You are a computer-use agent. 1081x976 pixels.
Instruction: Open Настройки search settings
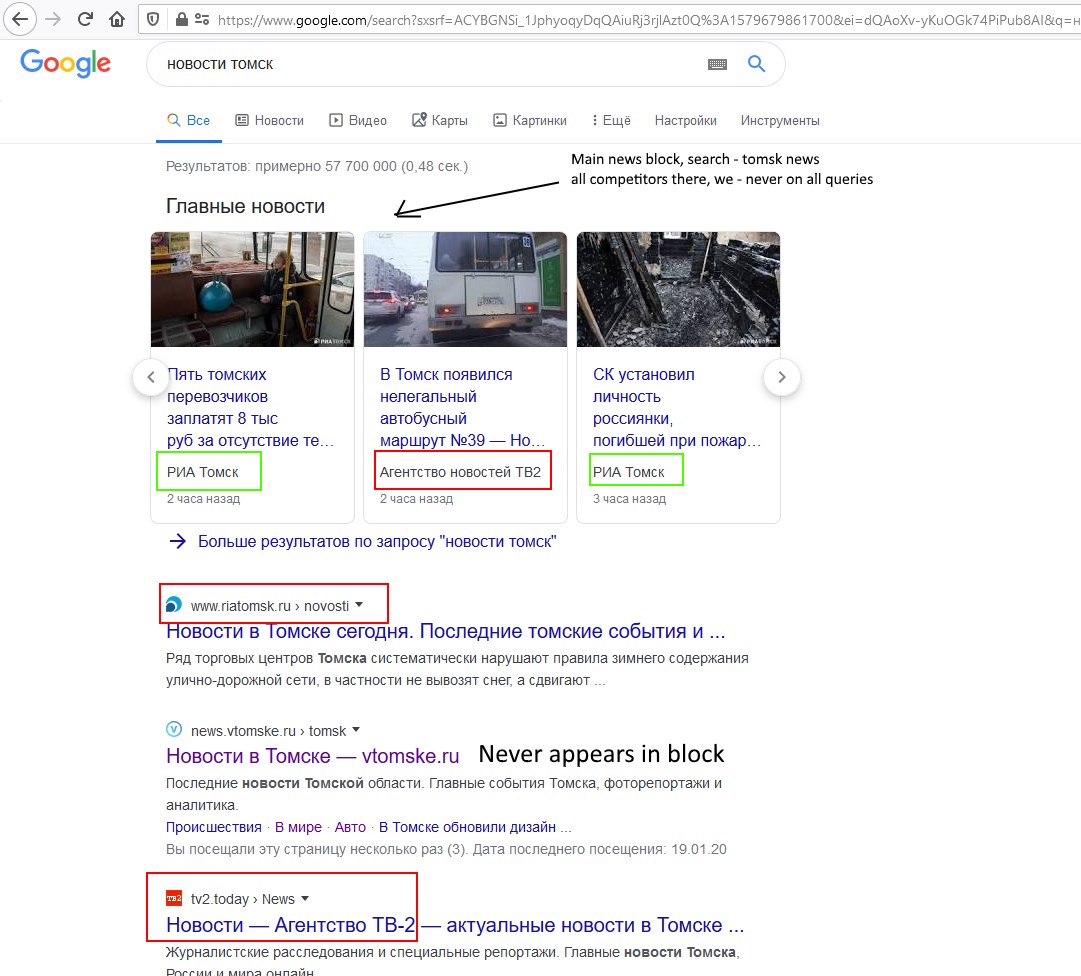click(x=685, y=120)
